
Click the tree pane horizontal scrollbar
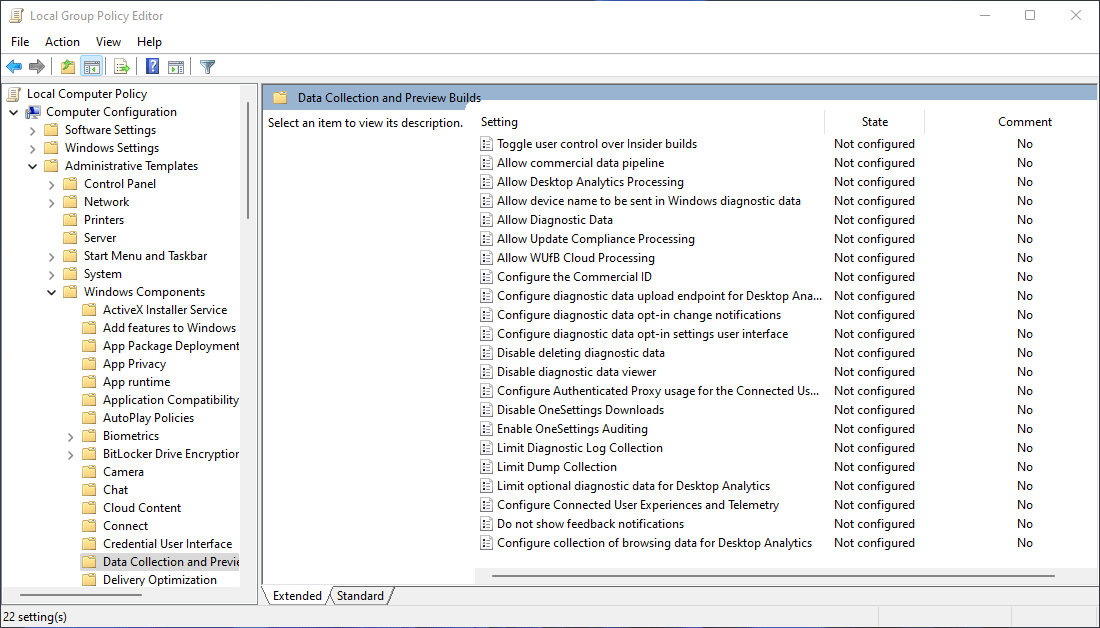(81, 595)
